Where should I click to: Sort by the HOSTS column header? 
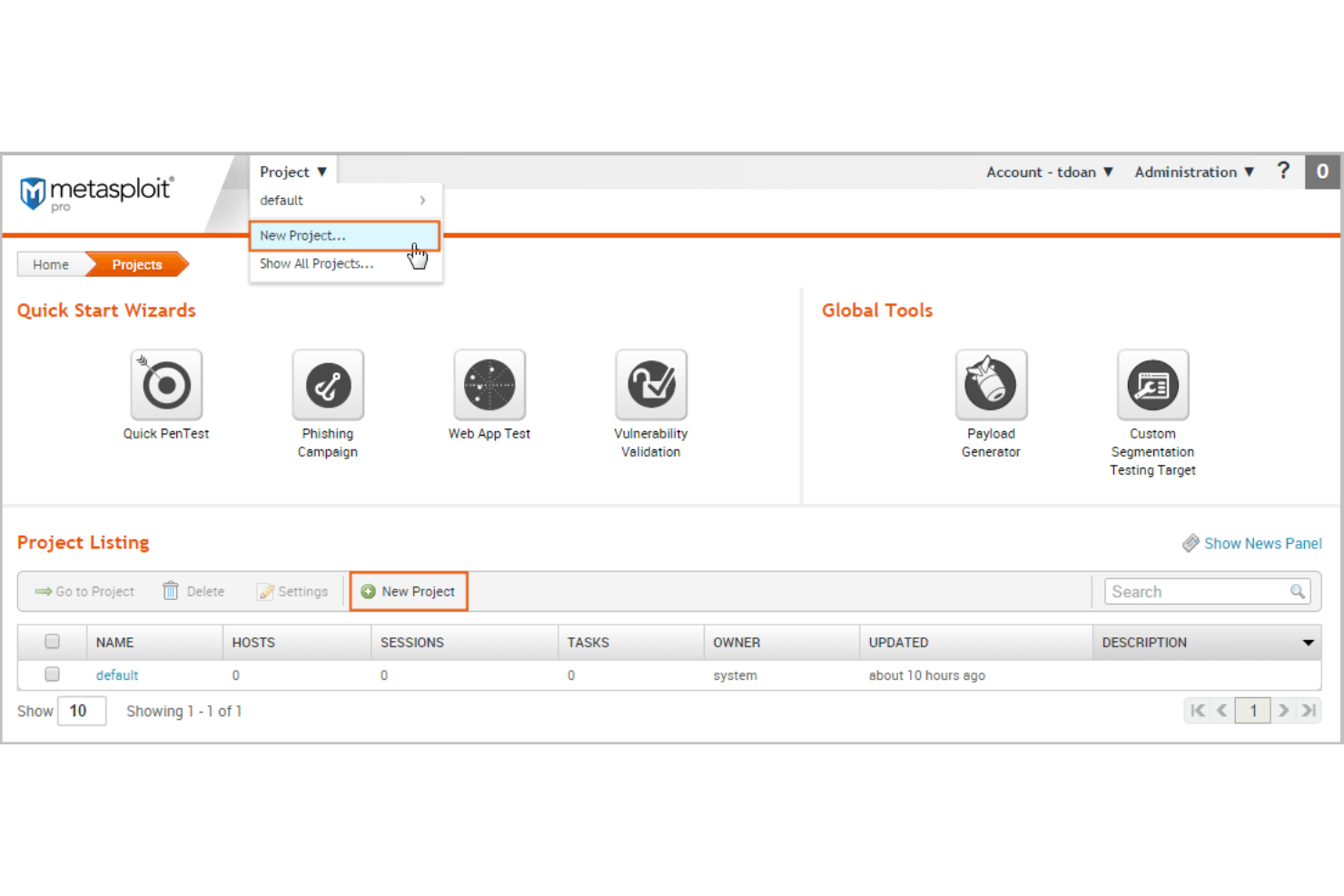click(297, 642)
